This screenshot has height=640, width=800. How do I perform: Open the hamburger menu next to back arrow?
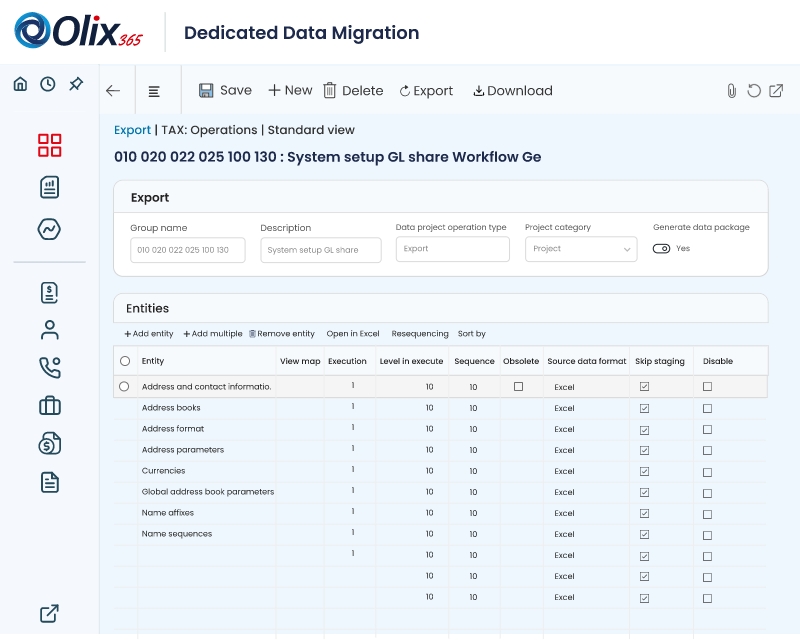tap(155, 90)
